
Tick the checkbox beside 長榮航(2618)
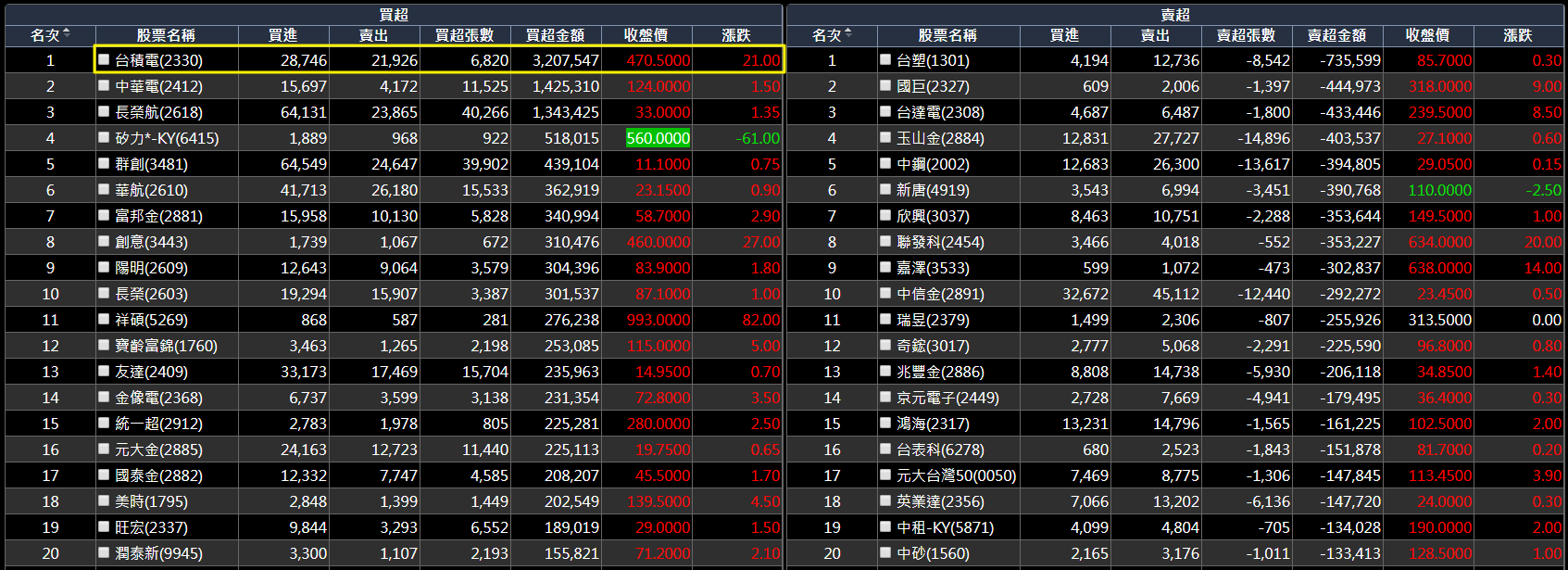[x=104, y=111]
